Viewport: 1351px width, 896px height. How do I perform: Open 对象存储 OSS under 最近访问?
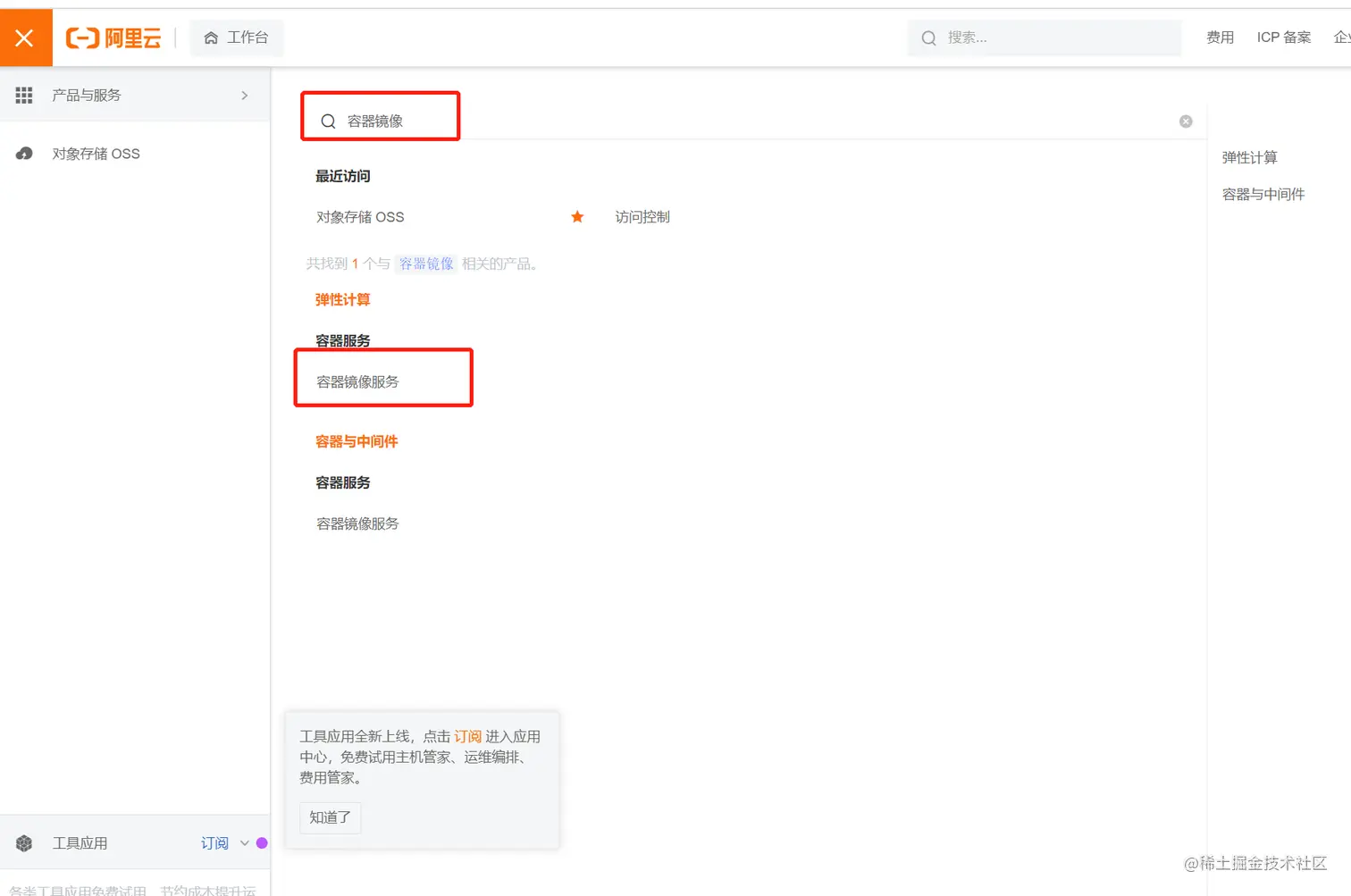[360, 217]
